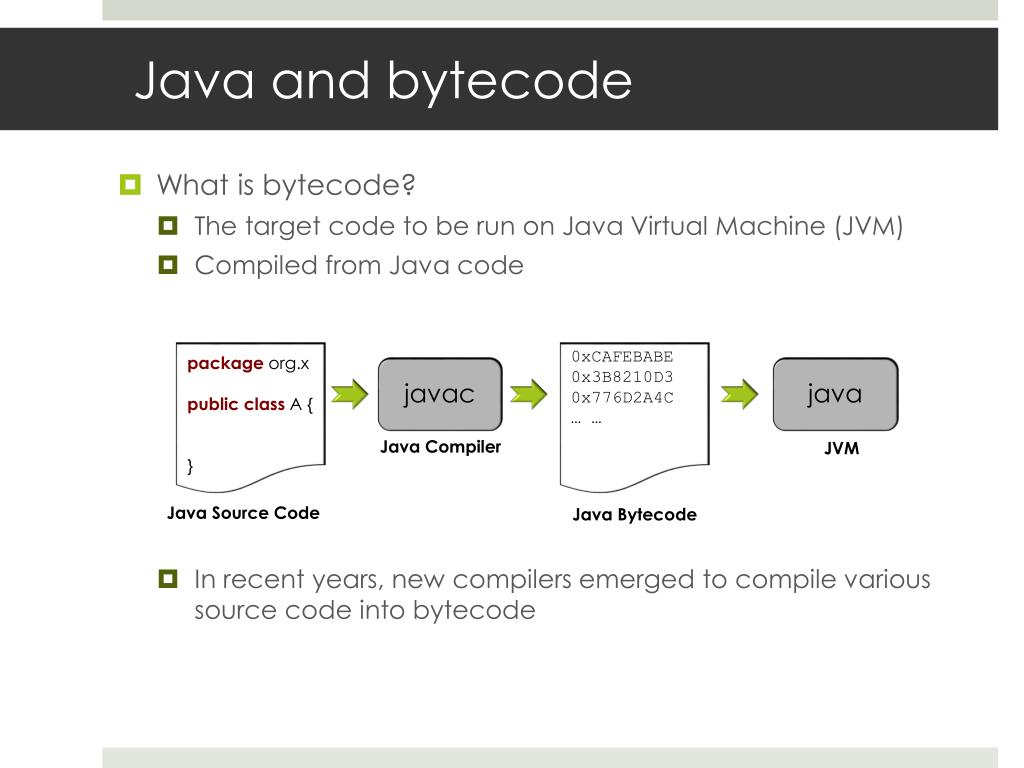This screenshot has height=768, width=1024.
Task: Click the green arrow pointing to java box
Action: tap(739, 394)
